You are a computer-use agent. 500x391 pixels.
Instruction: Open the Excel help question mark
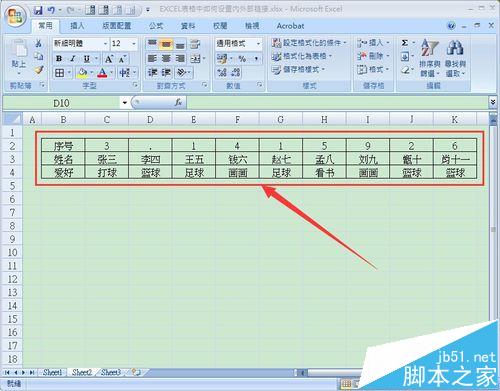pos(451,25)
